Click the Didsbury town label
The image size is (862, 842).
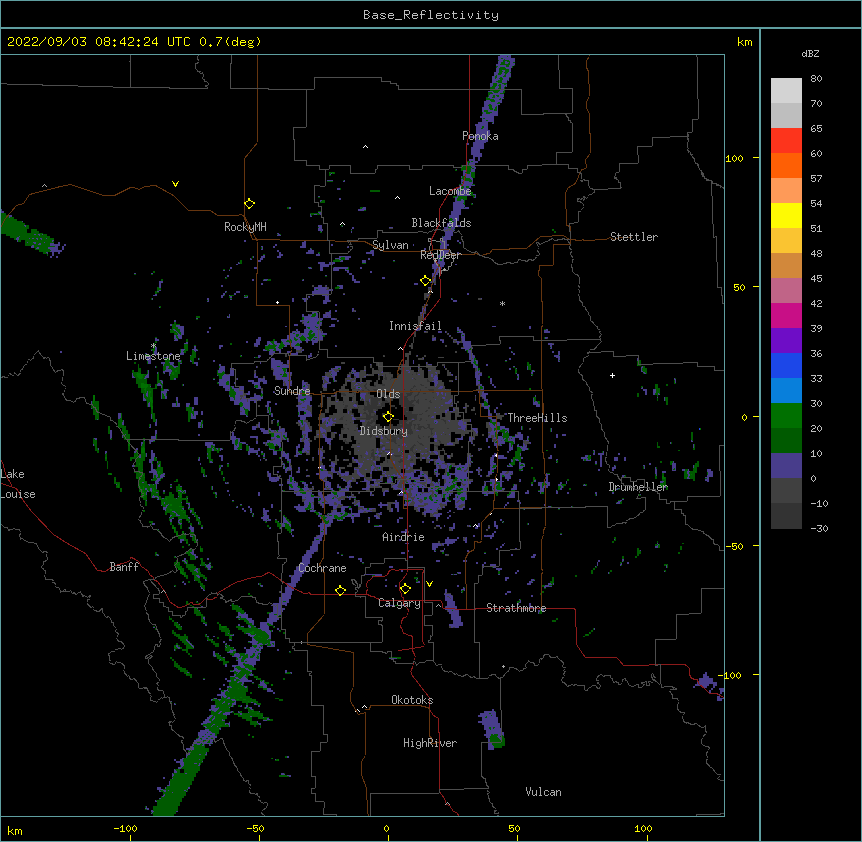click(384, 431)
